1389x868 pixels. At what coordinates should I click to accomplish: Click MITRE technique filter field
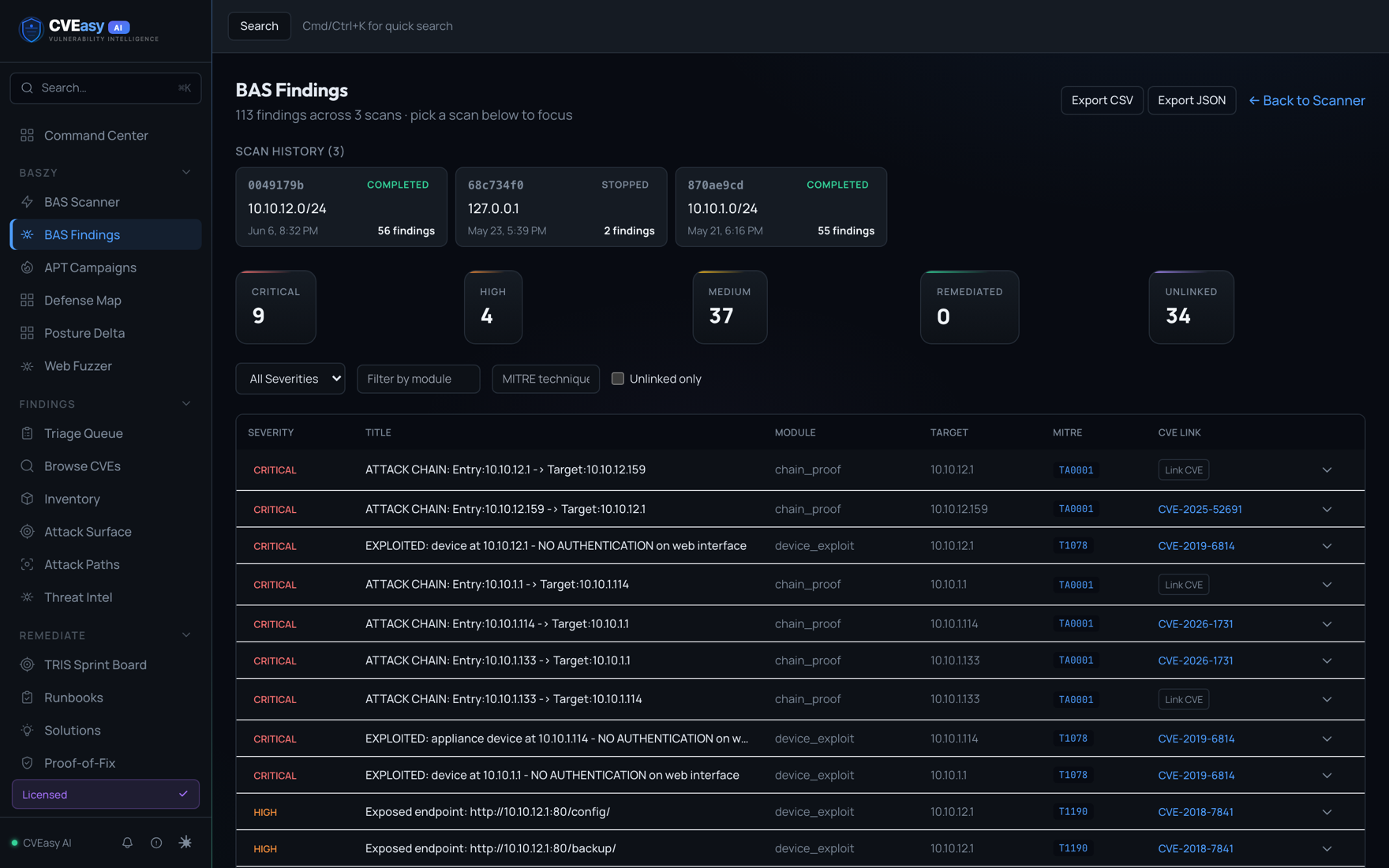click(545, 379)
